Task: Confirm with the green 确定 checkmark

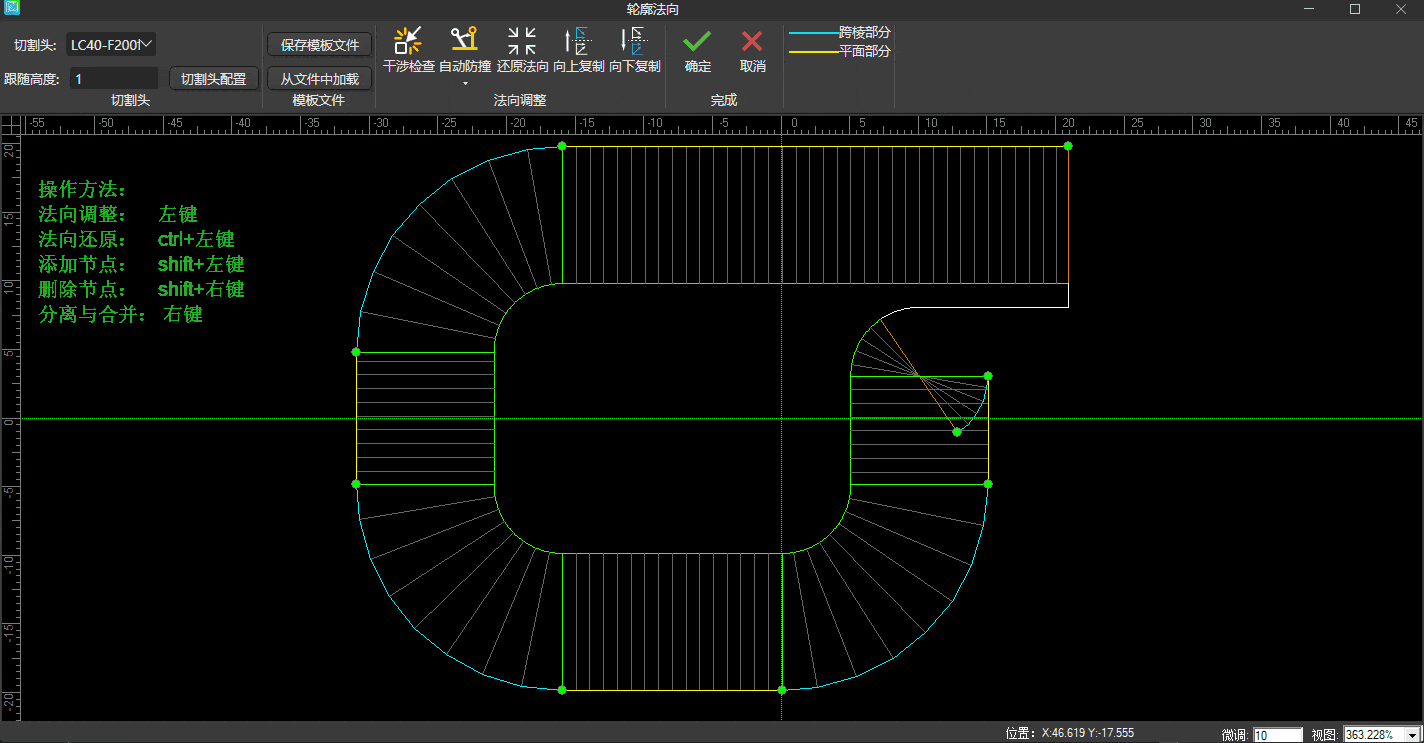Action: [x=697, y=50]
